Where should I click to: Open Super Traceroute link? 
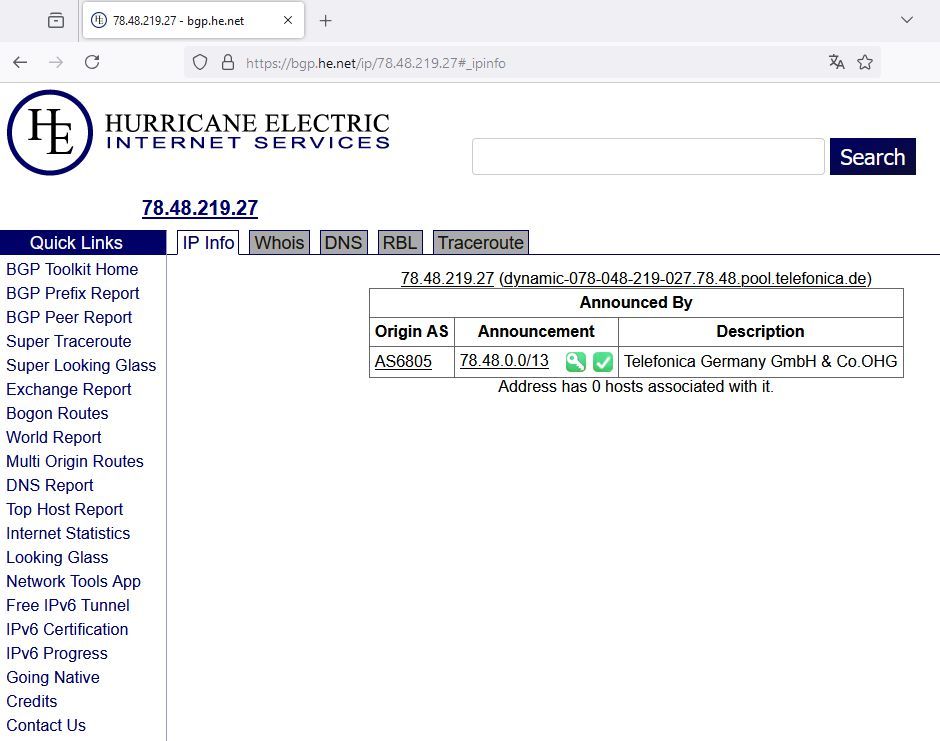point(68,341)
